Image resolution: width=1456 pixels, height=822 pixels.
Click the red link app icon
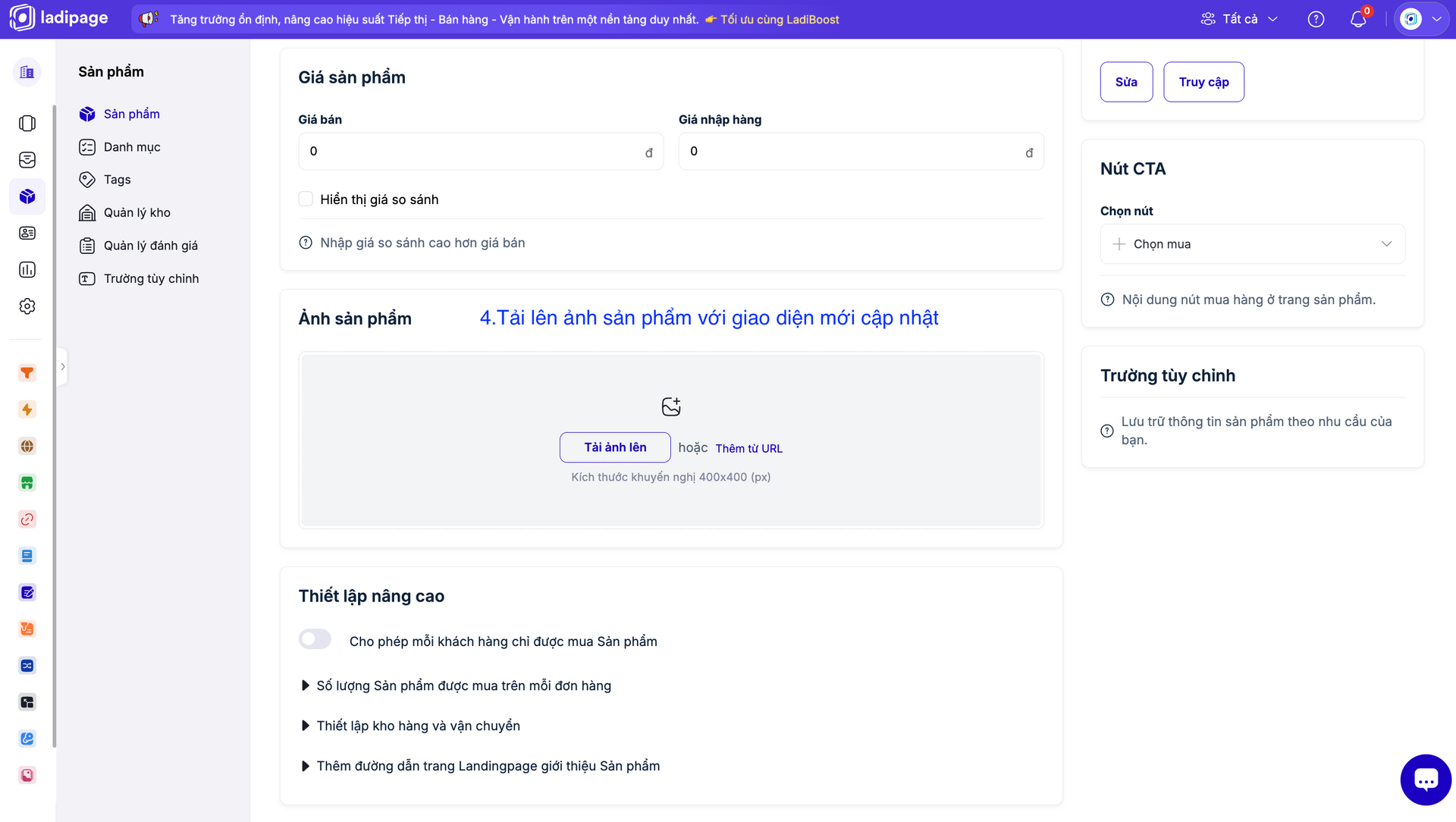pyautogui.click(x=27, y=519)
